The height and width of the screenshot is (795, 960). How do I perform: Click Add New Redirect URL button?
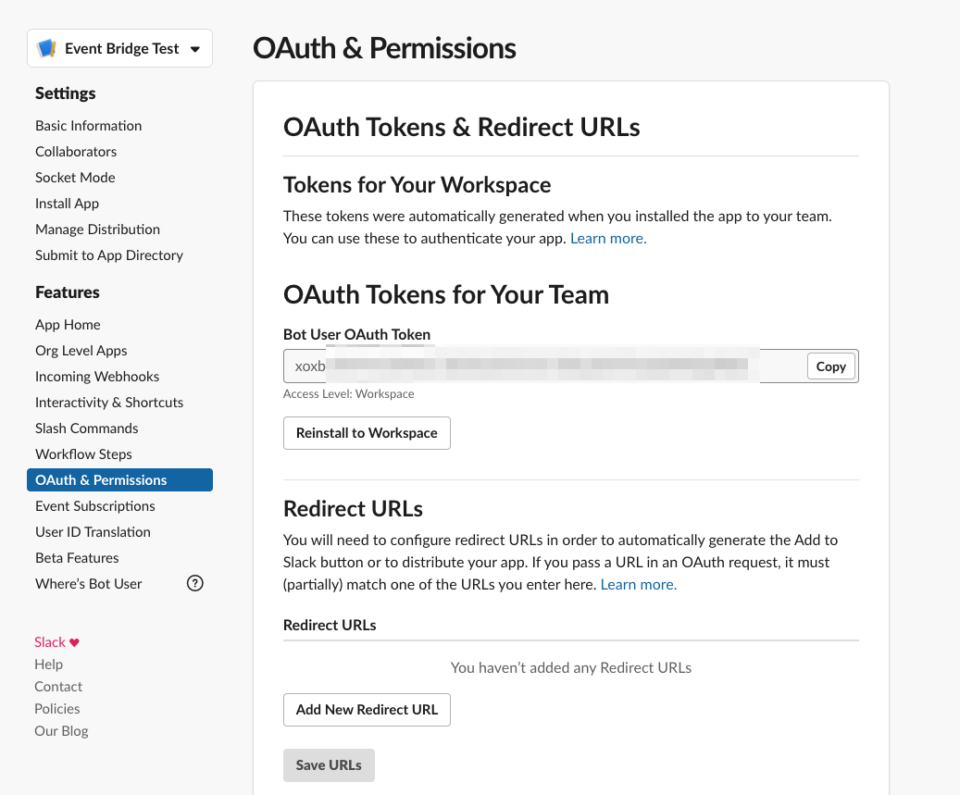pyautogui.click(x=367, y=710)
